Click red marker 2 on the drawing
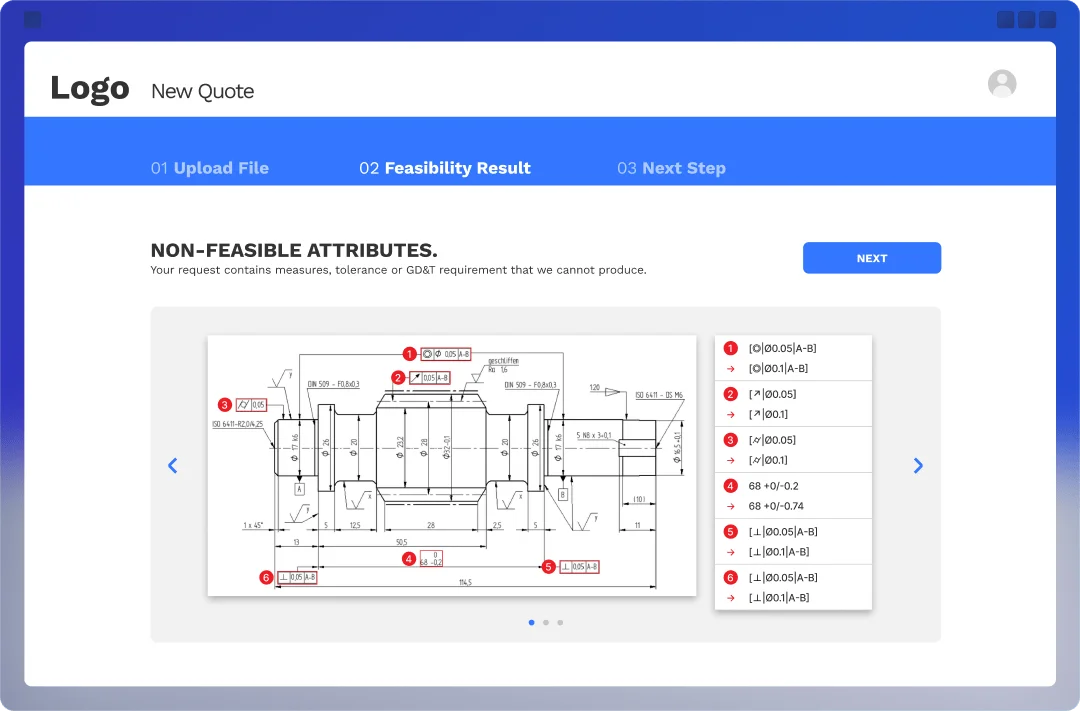This screenshot has height=711, width=1080. pos(397,378)
